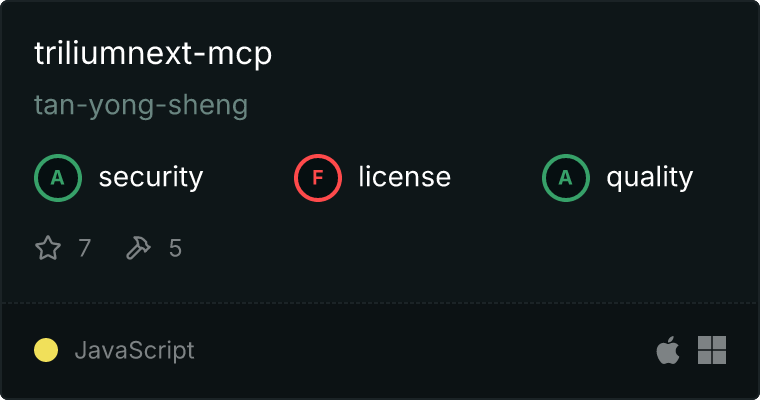The width and height of the screenshot is (760, 400).
Task: Click the star count 7
Action: point(84,248)
